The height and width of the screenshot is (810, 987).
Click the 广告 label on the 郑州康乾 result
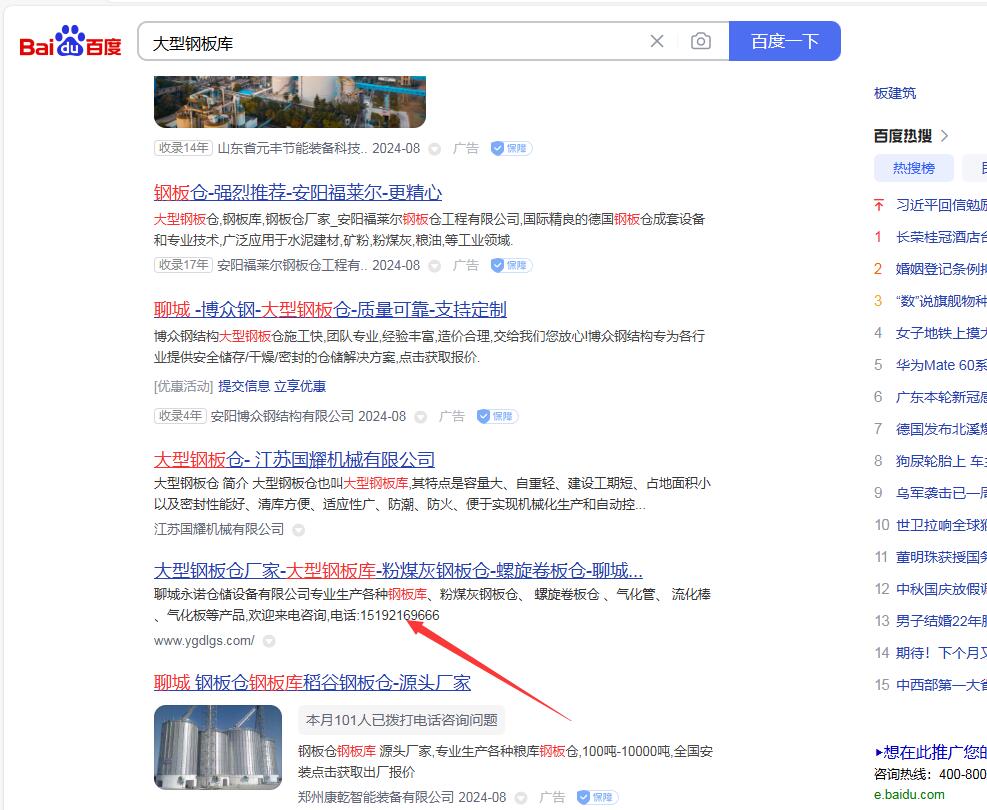pos(552,797)
